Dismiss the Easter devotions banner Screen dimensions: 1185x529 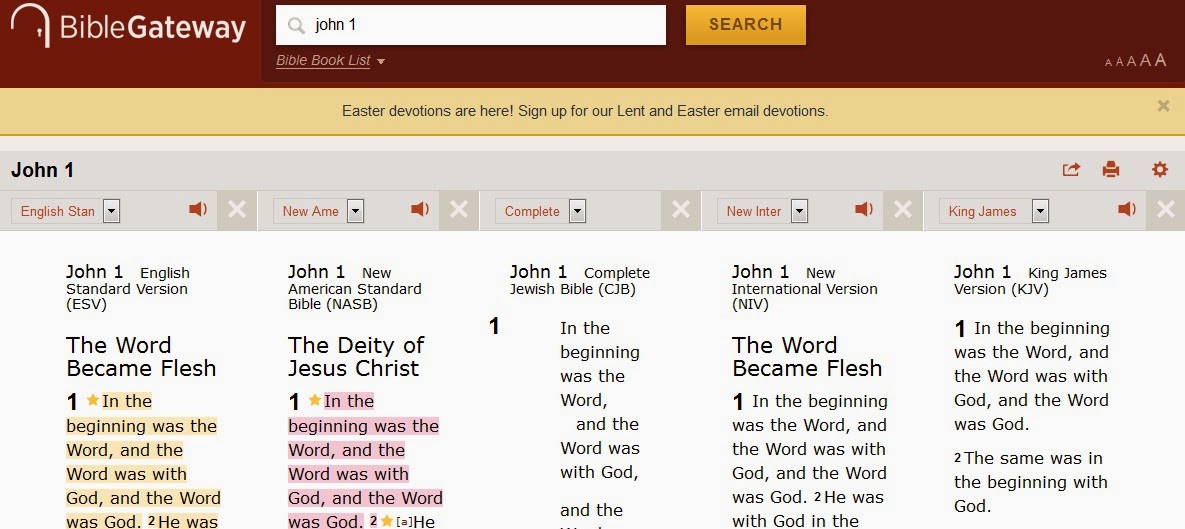click(x=1163, y=107)
